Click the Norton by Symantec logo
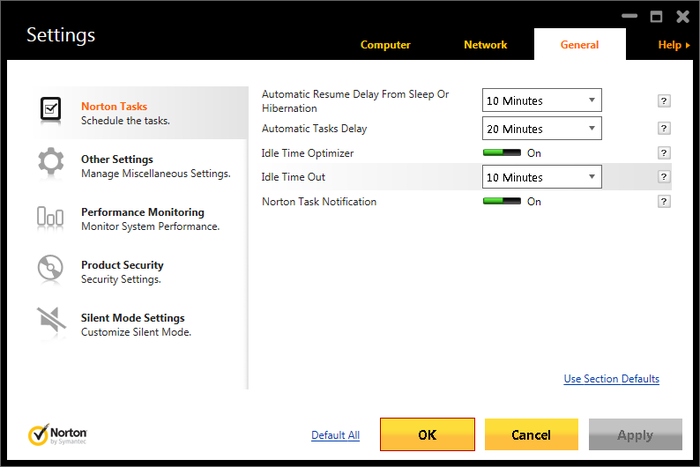This screenshot has width=700, height=467. pos(57,435)
